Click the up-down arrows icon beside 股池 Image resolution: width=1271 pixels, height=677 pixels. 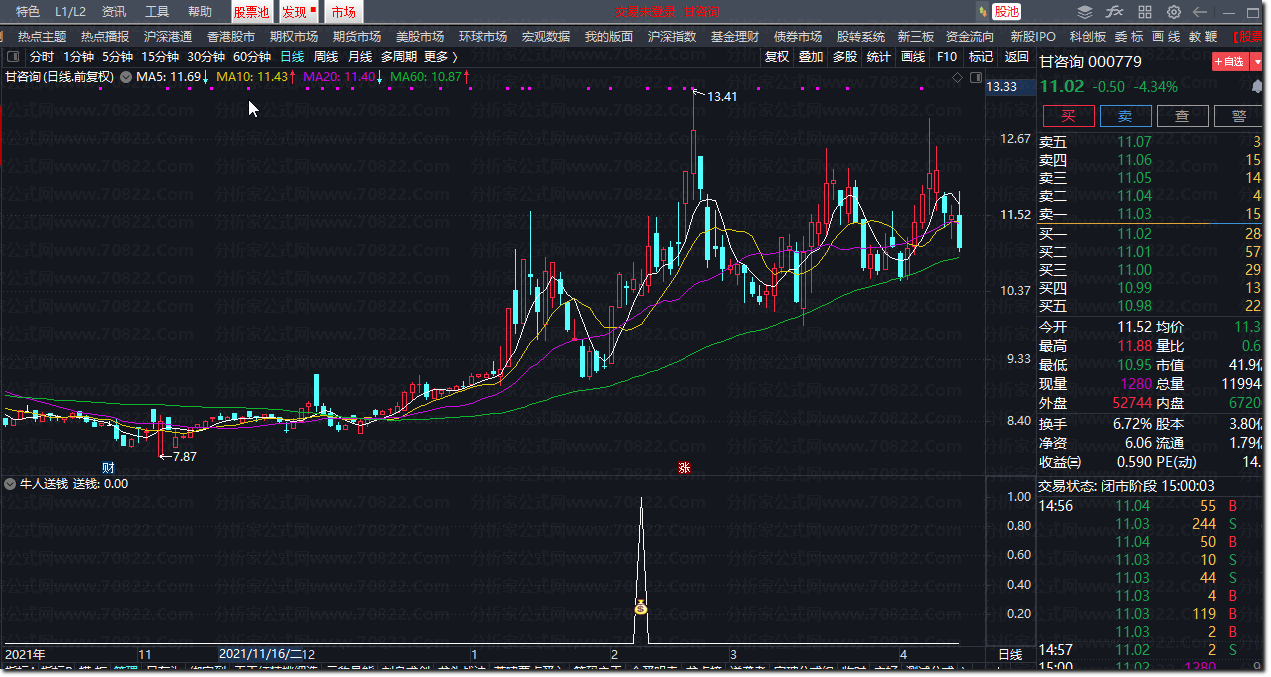click(x=982, y=12)
